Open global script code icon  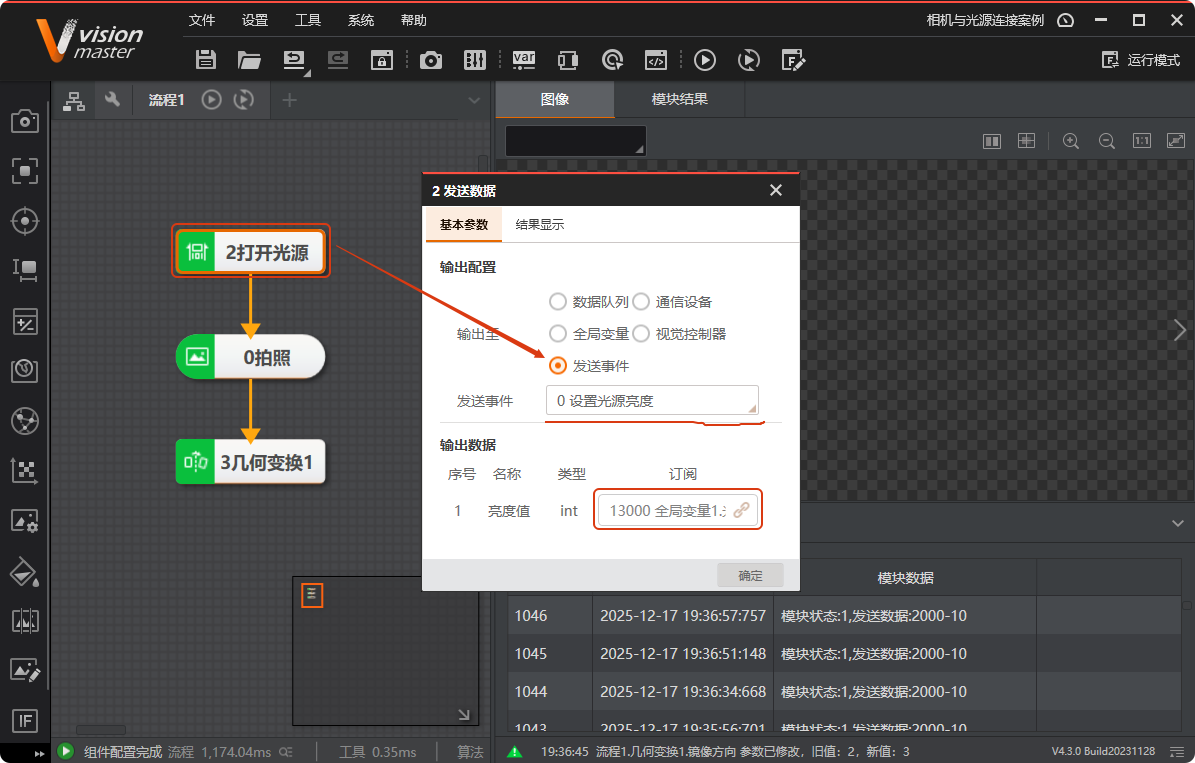coord(656,59)
